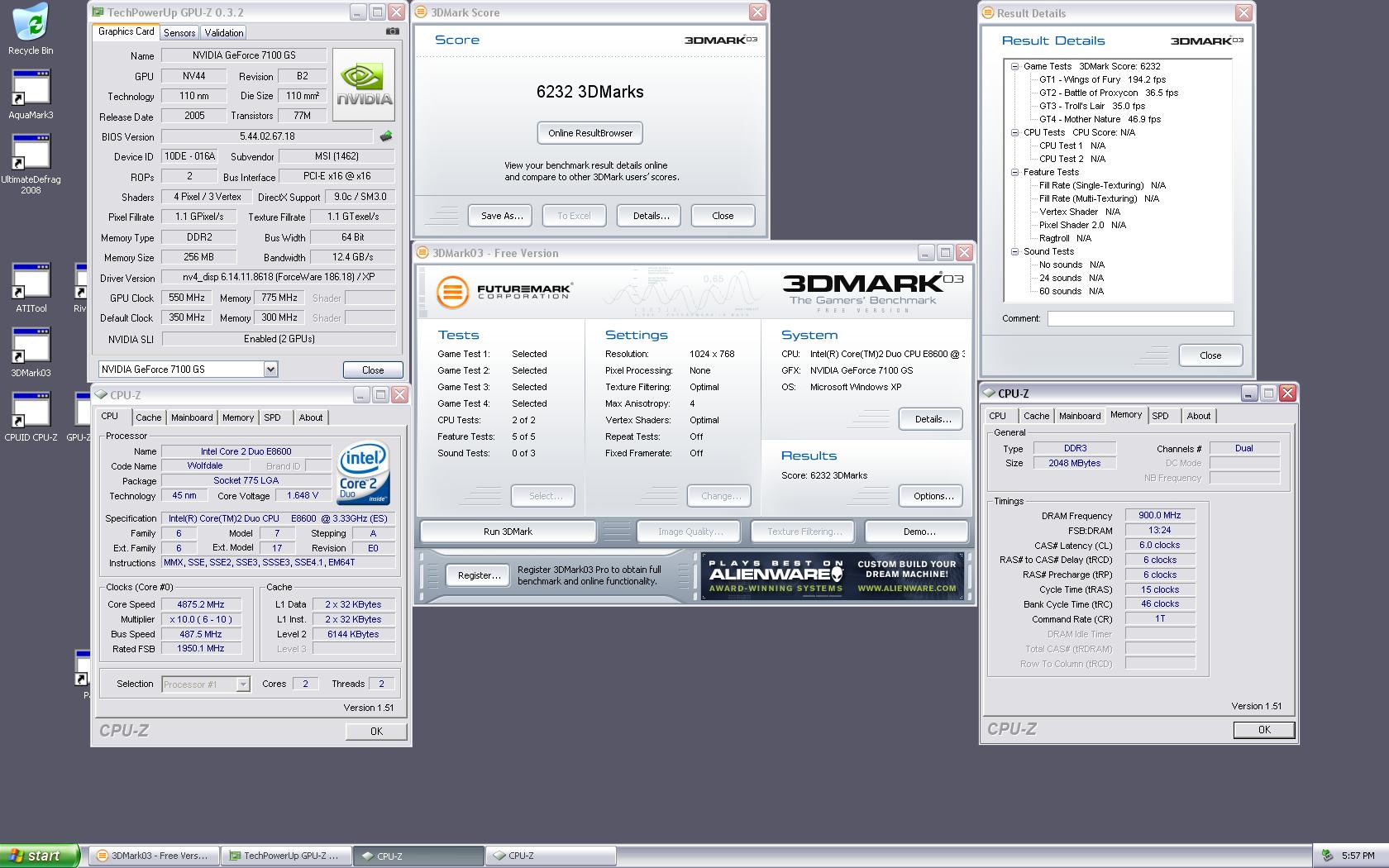Switch to Sensors tab in GPU-Z
Screen dimensions: 1389x868
pyautogui.click(x=179, y=33)
